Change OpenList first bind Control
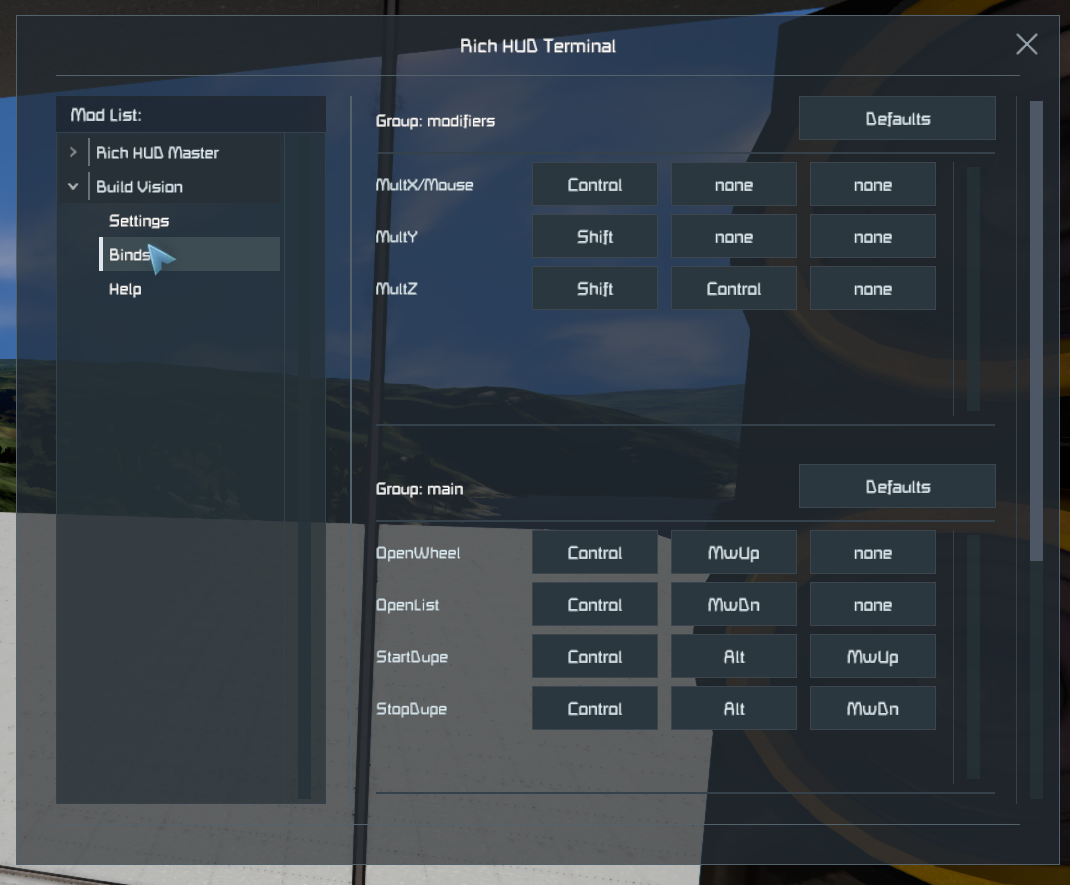This screenshot has width=1070, height=885. [594, 604]
